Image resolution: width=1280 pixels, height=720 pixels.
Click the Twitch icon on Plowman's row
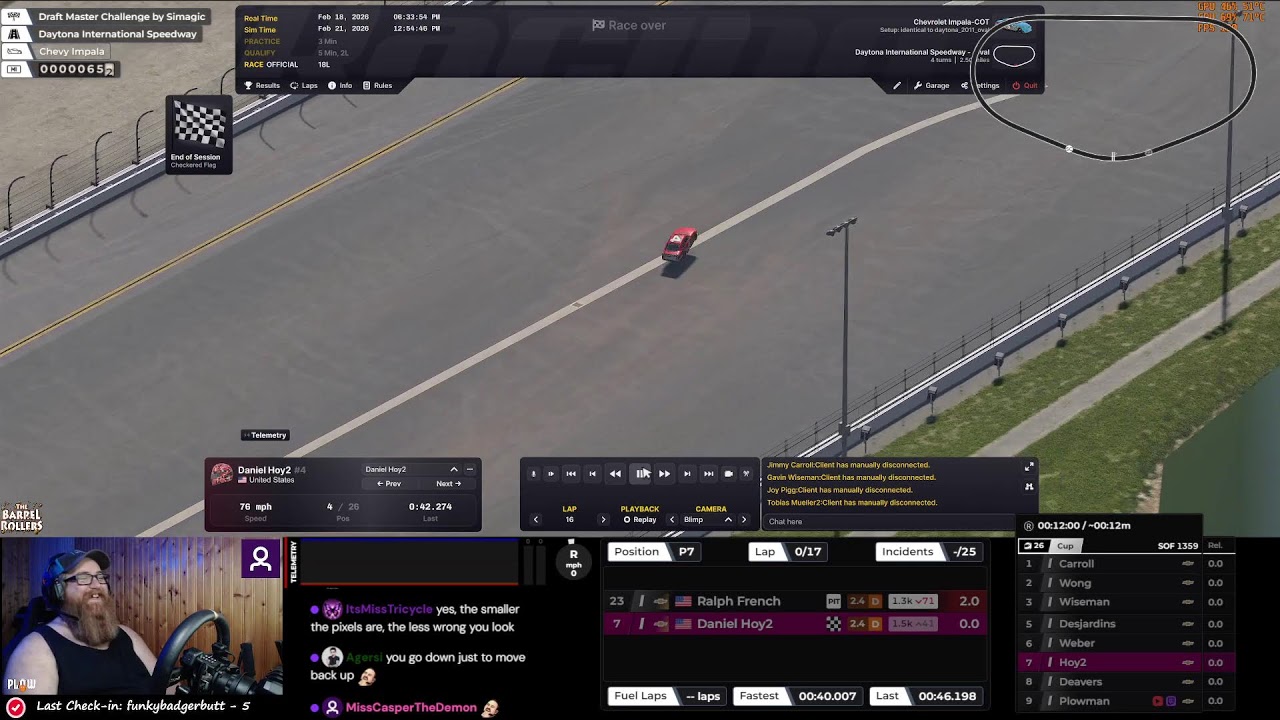click(1171, 701)
